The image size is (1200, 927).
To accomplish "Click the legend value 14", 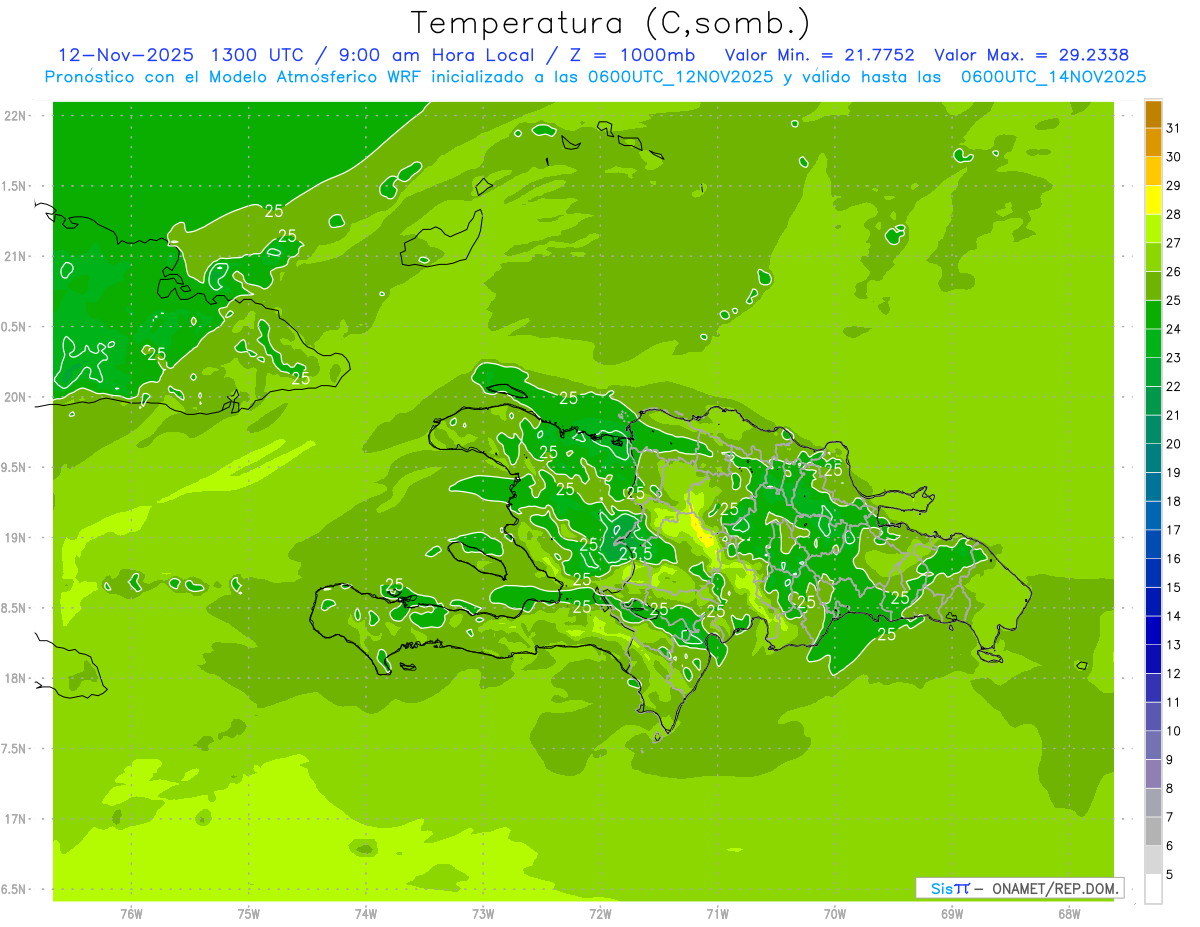I will pos(1174,616).
